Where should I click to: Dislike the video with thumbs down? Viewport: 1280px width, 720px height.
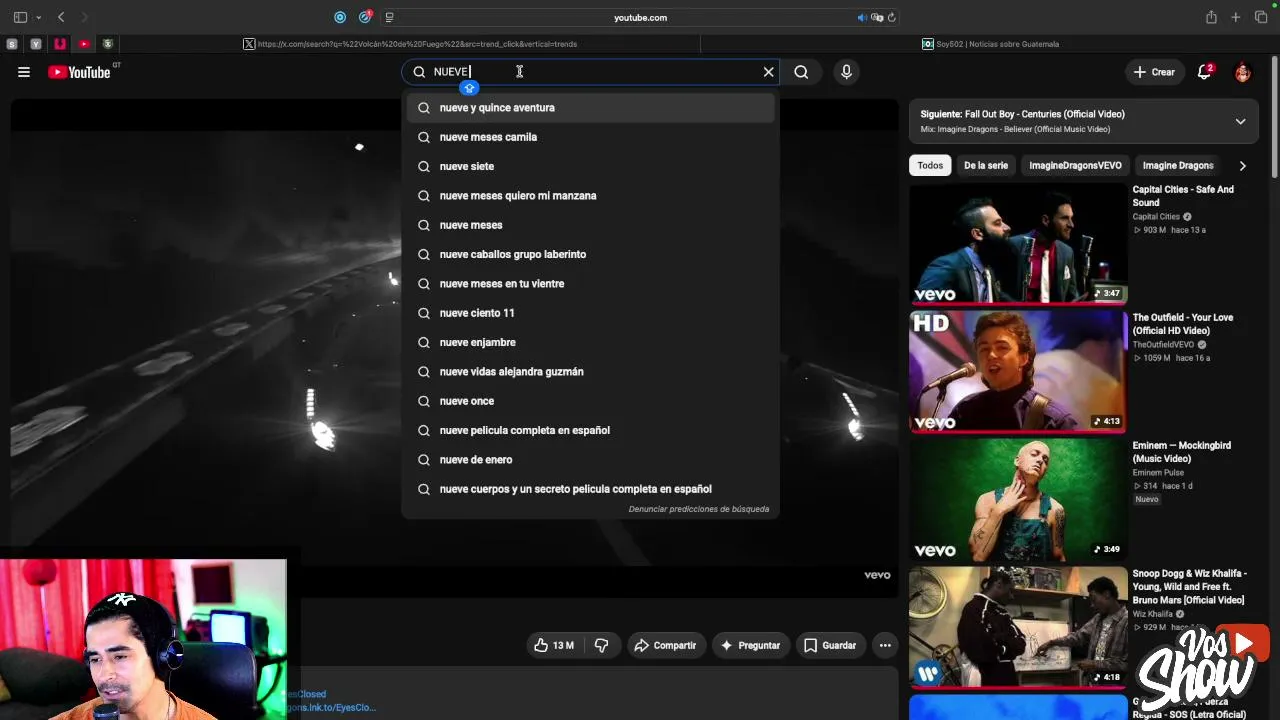[601, 646]
